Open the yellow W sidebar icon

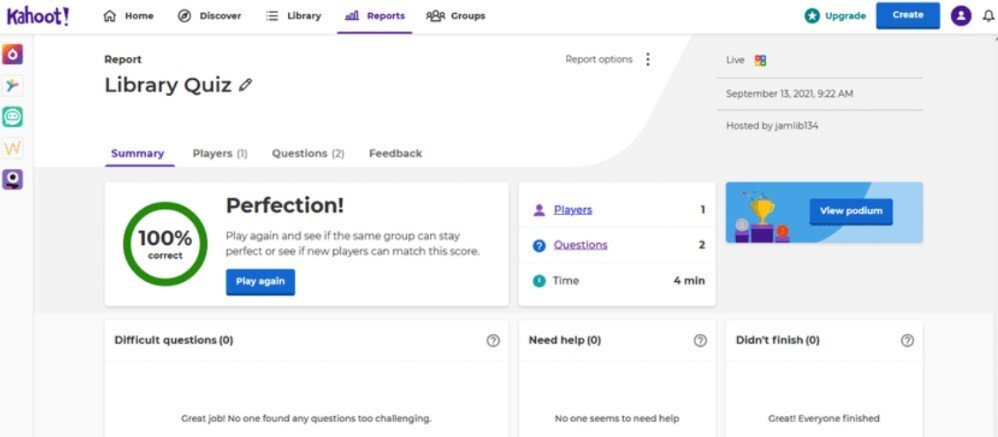coord(13,148)
